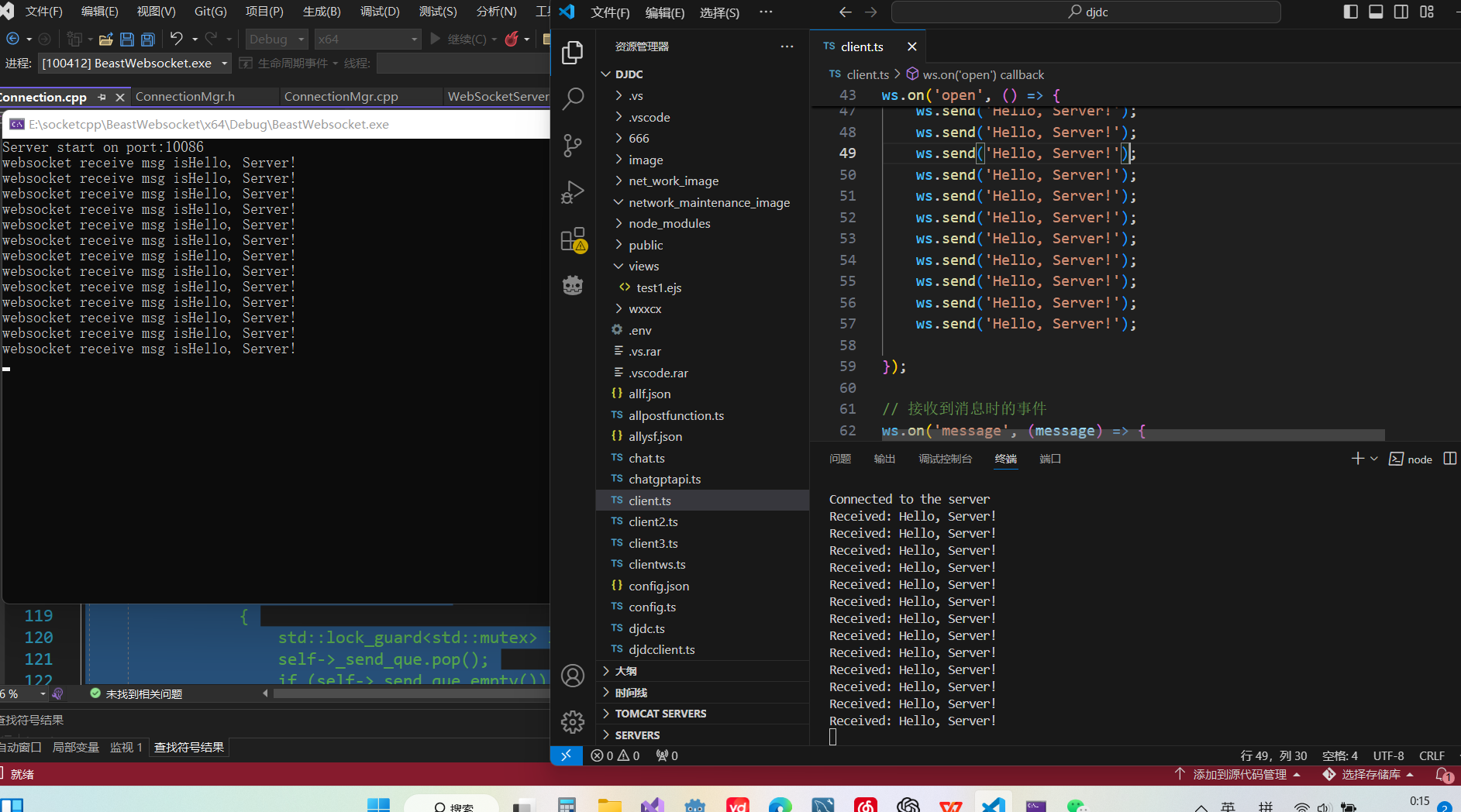Click notification bell in Visual Studio status bar
Viewport: 1461px width, 812px height.
tap(1443, 774)
